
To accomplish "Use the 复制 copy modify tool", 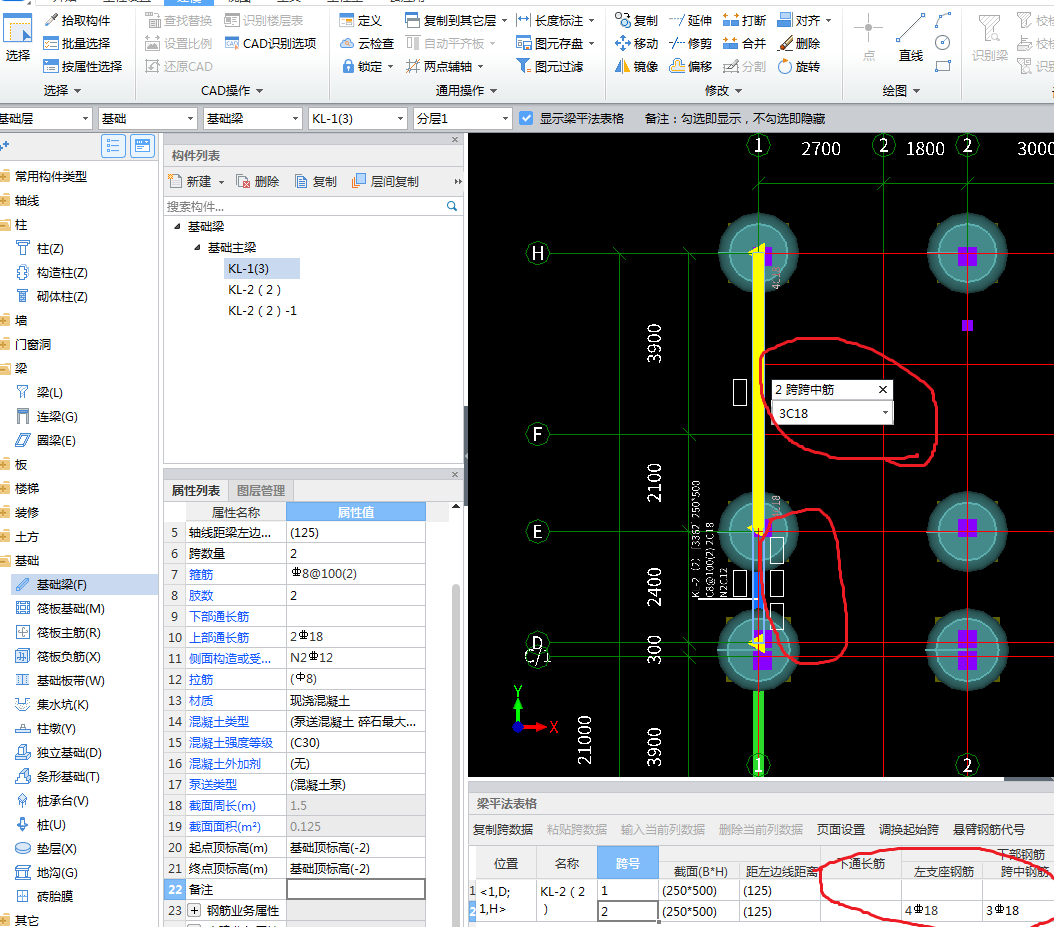I will click(x=637, y=20).
